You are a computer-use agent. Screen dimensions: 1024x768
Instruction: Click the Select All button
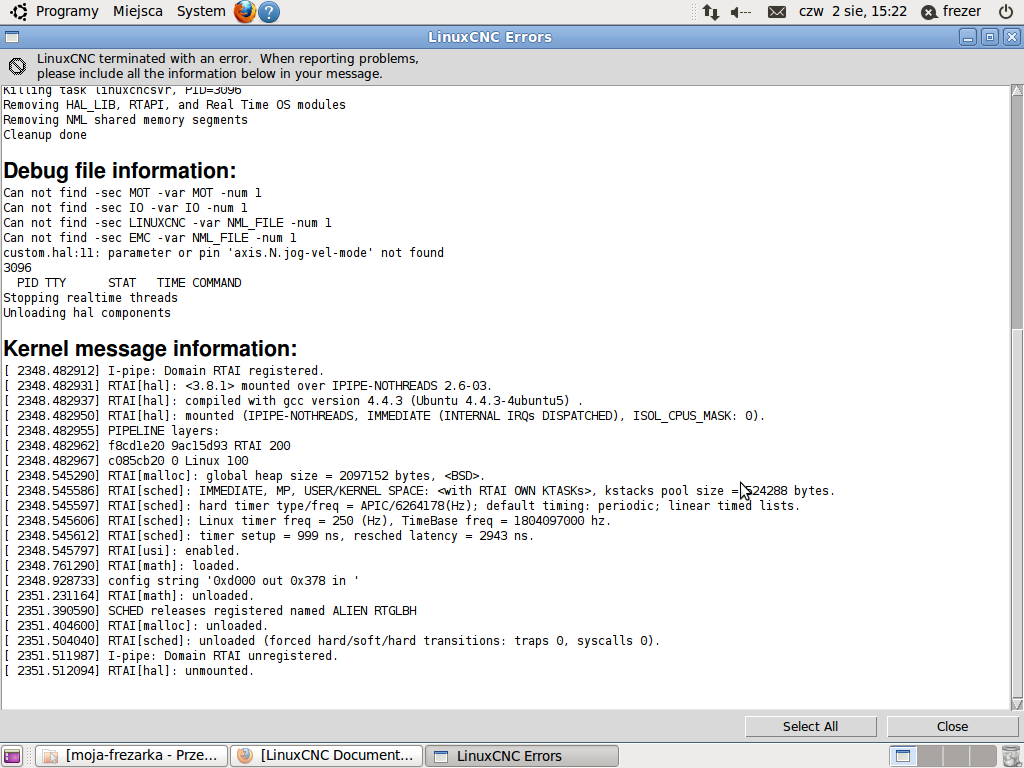810,726
